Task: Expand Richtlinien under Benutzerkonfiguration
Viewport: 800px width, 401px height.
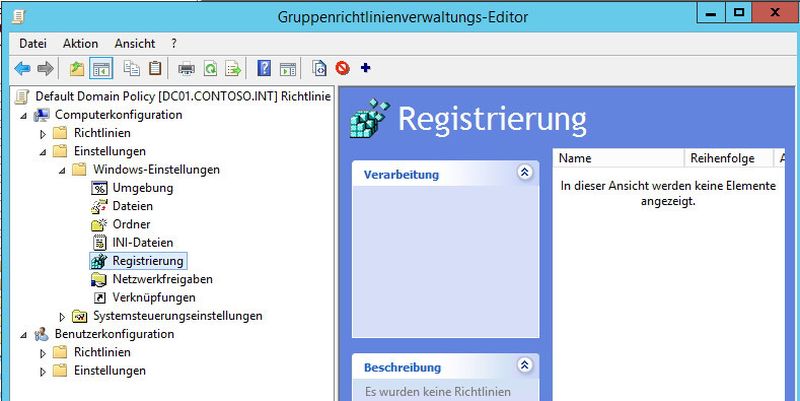Action: (x=43, y=354)
